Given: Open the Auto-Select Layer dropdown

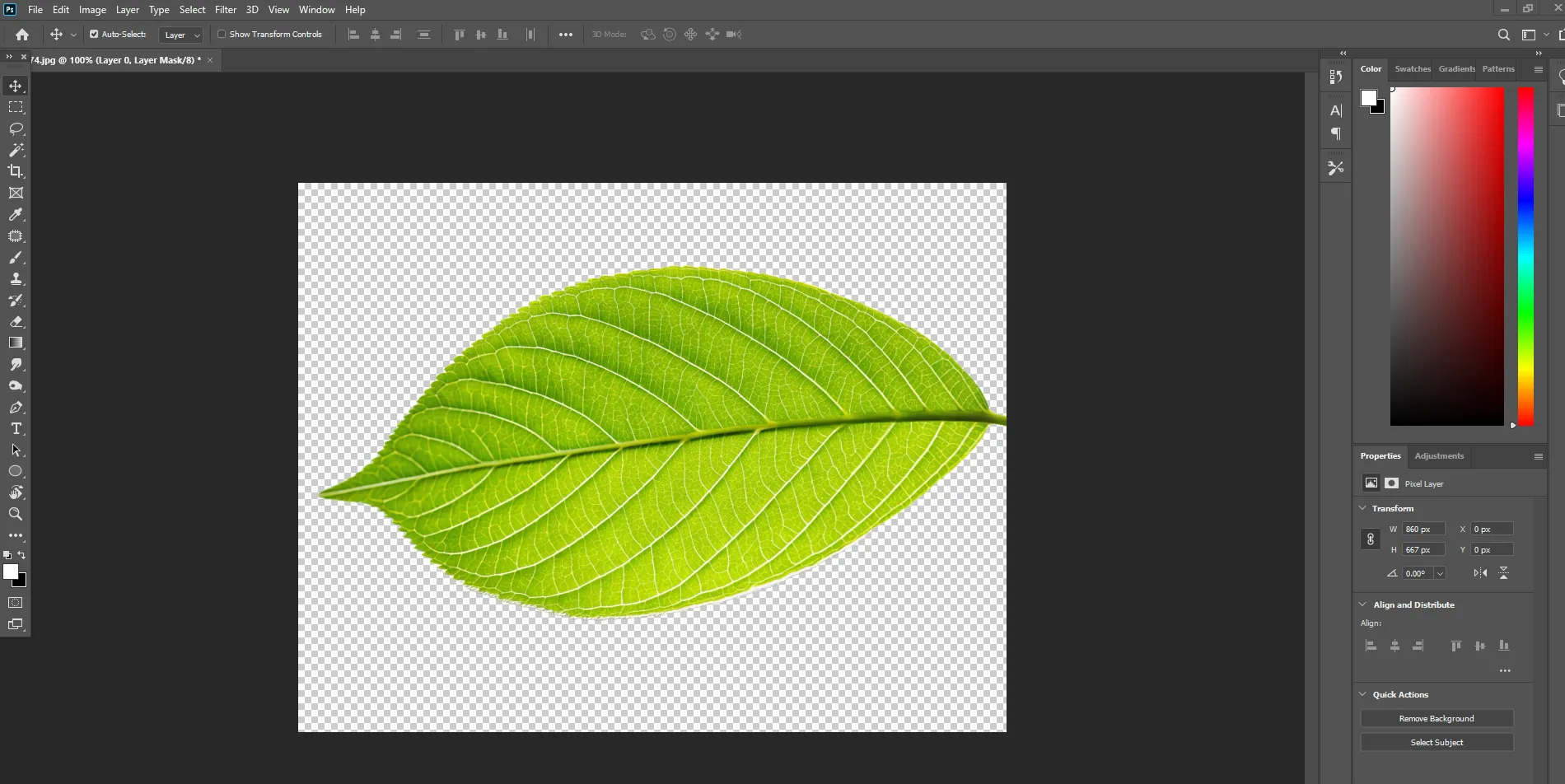Looking at the screenshot, I should click(181, 35).
